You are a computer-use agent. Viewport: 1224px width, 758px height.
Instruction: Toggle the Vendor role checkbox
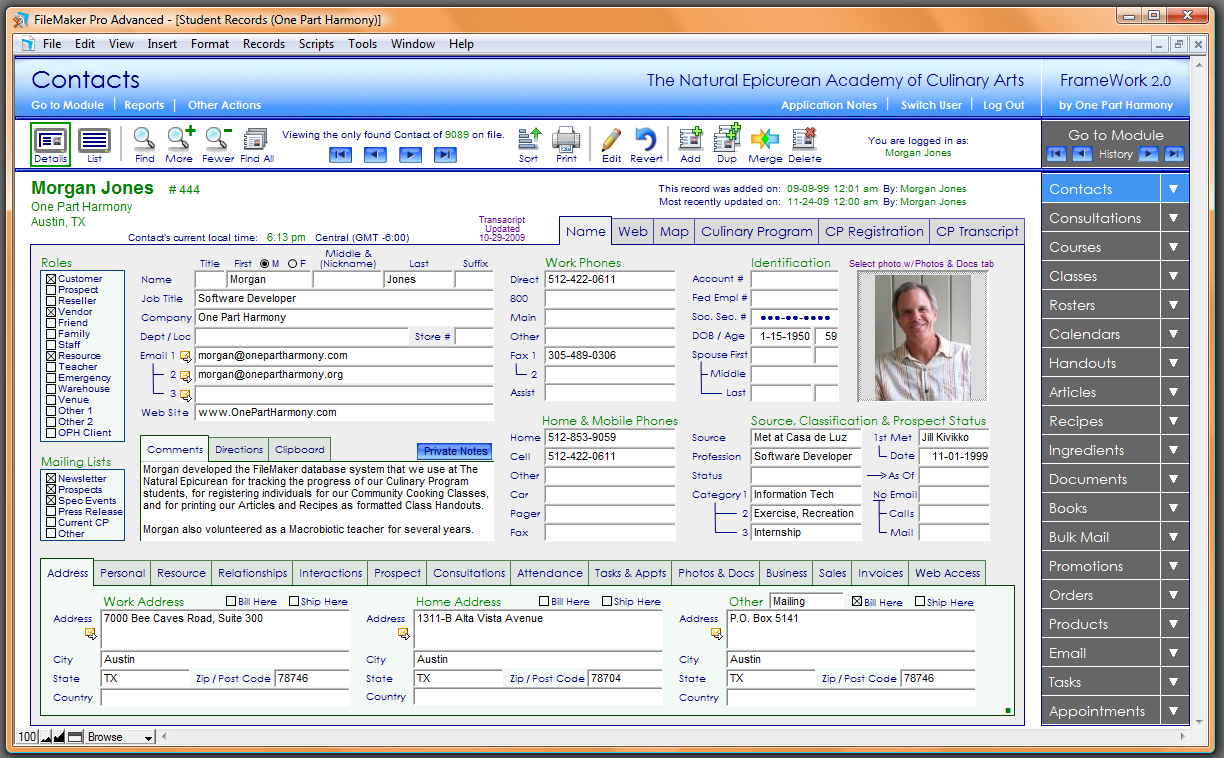tap(51, 312)
